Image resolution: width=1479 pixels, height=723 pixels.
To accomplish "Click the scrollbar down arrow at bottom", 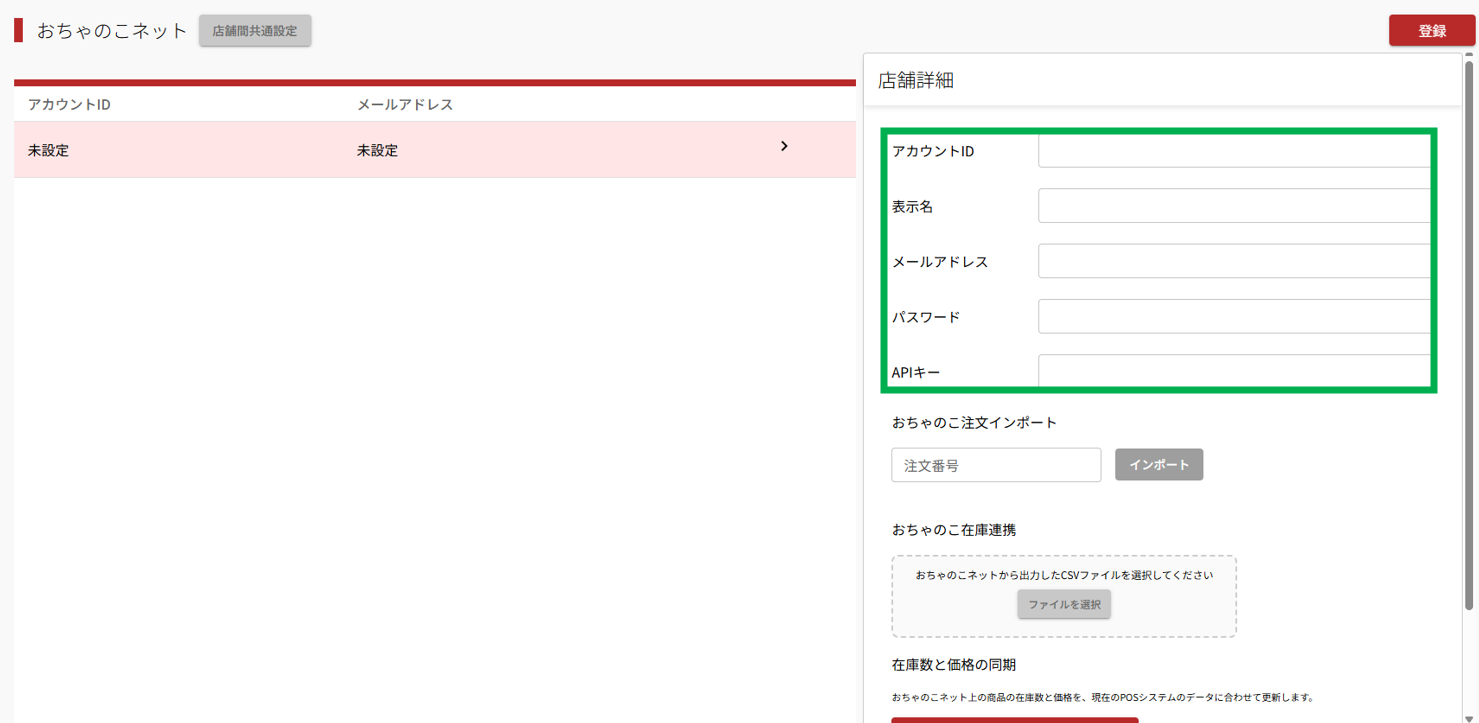I will click(1469, 717).
